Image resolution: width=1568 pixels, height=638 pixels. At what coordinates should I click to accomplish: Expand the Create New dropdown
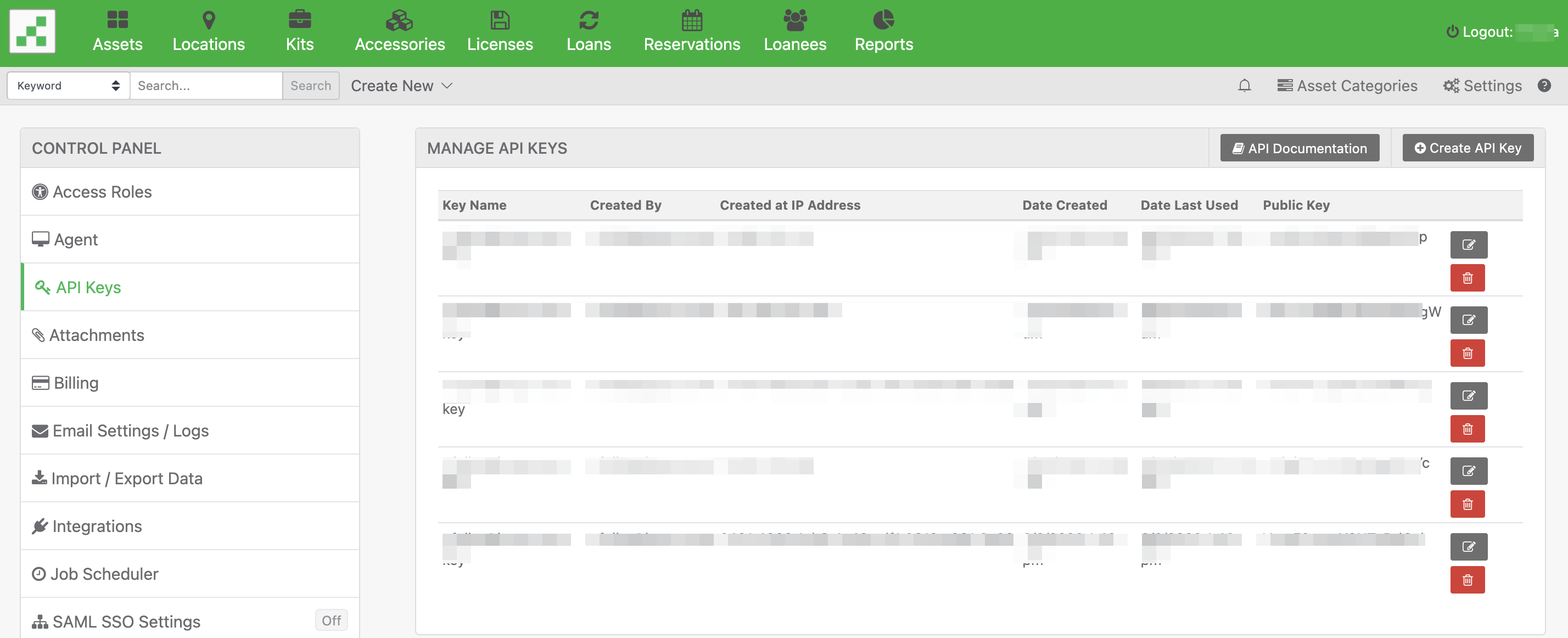click(x=401, y=86)
